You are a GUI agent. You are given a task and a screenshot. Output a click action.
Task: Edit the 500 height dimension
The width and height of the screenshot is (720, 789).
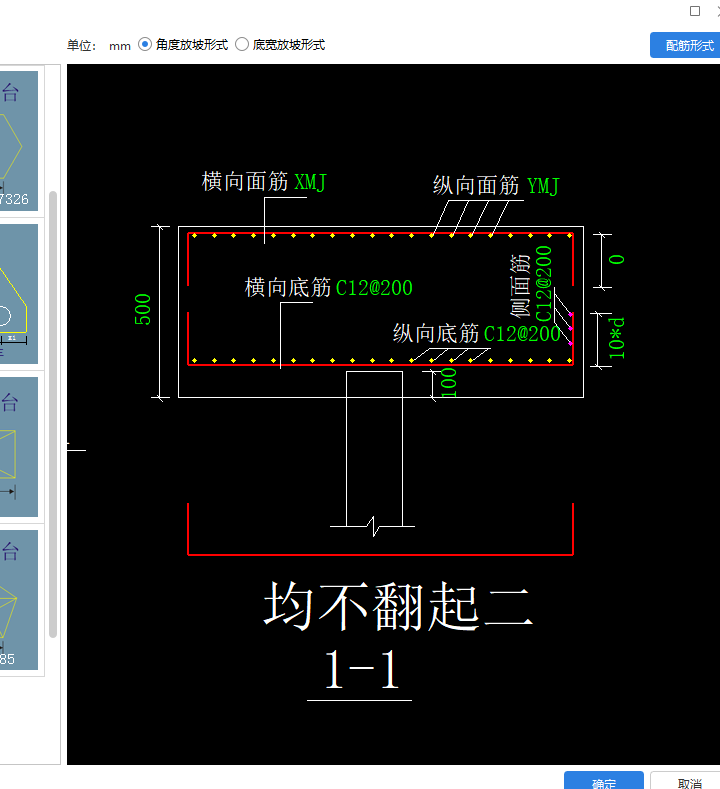143,309
